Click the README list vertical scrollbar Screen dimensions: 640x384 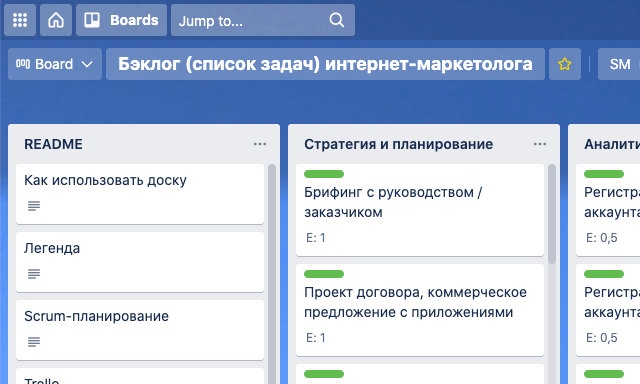(x=271, y=274)
